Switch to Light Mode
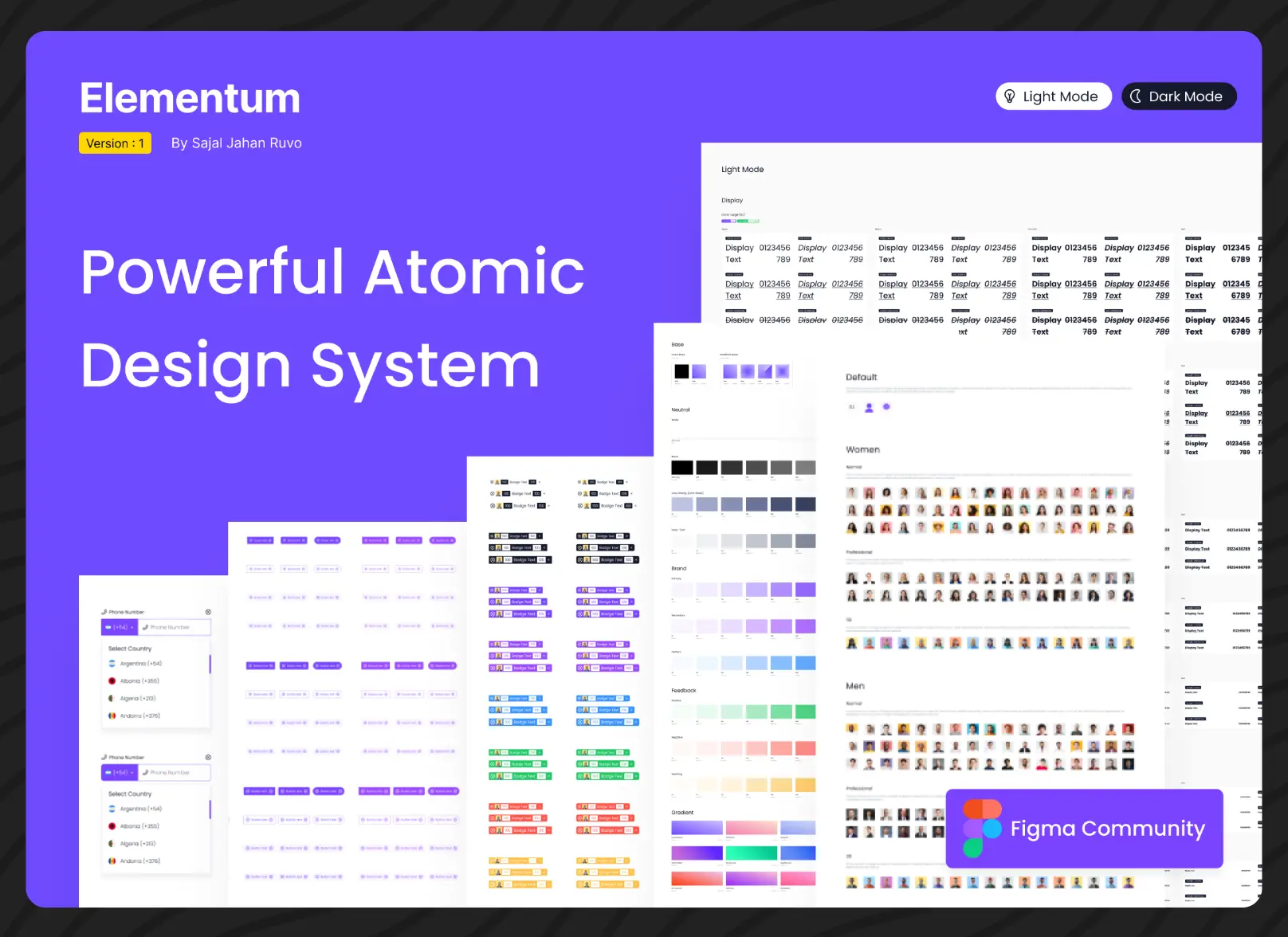The image size is (1288, 937). [x=1053, y=96]
